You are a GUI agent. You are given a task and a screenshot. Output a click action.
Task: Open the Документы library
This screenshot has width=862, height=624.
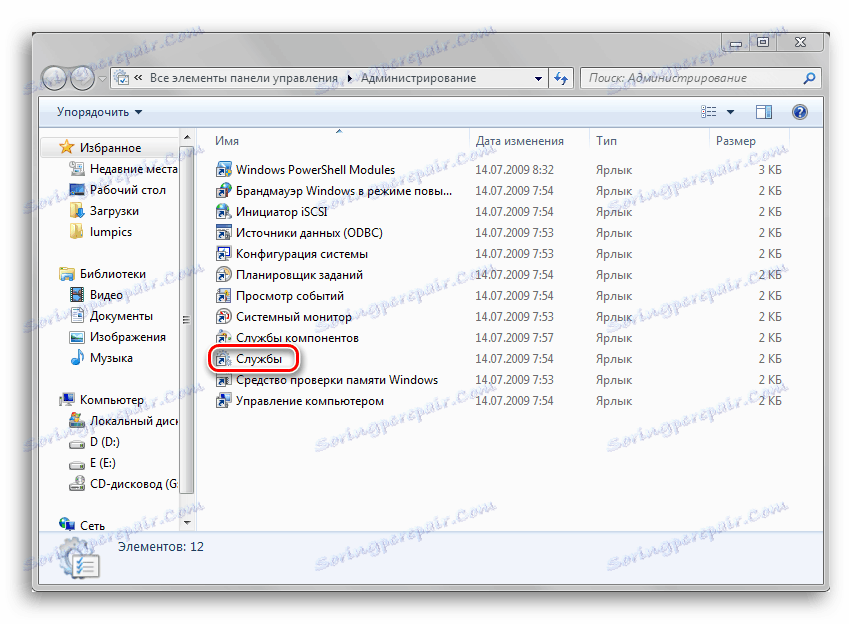tap(121, 316)
